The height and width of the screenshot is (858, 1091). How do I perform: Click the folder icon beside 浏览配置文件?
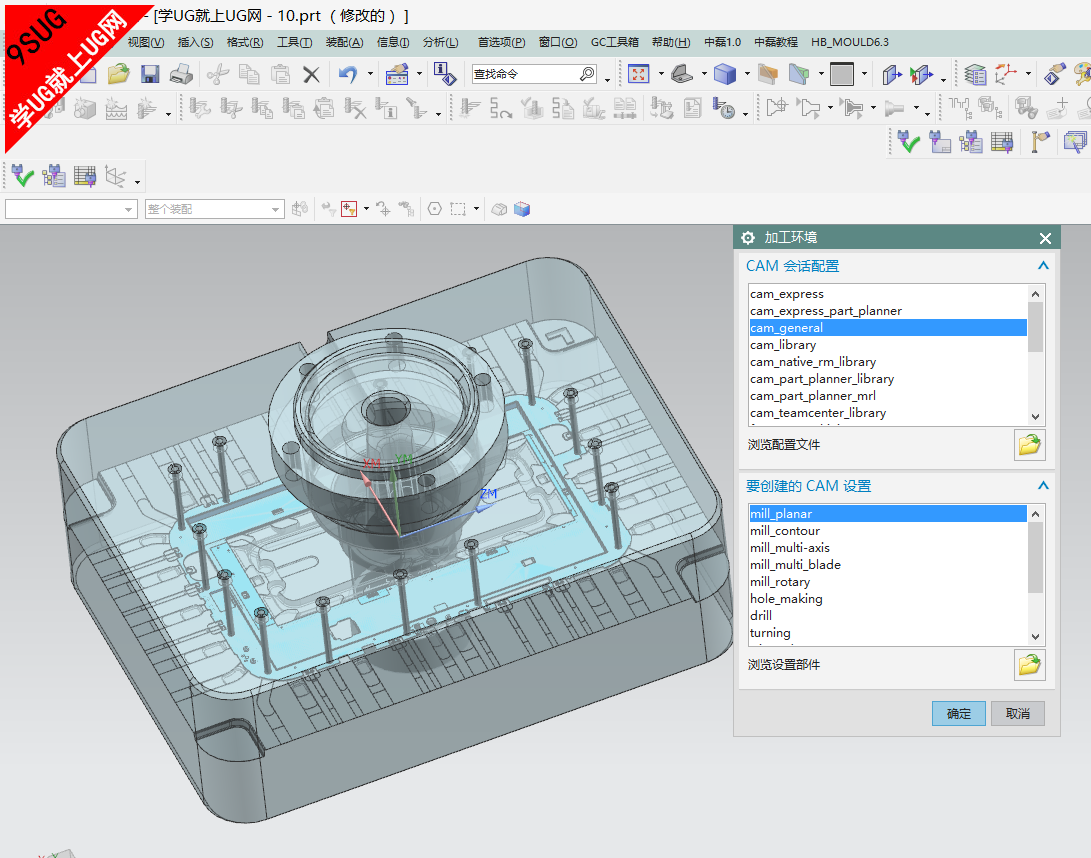1030,445
